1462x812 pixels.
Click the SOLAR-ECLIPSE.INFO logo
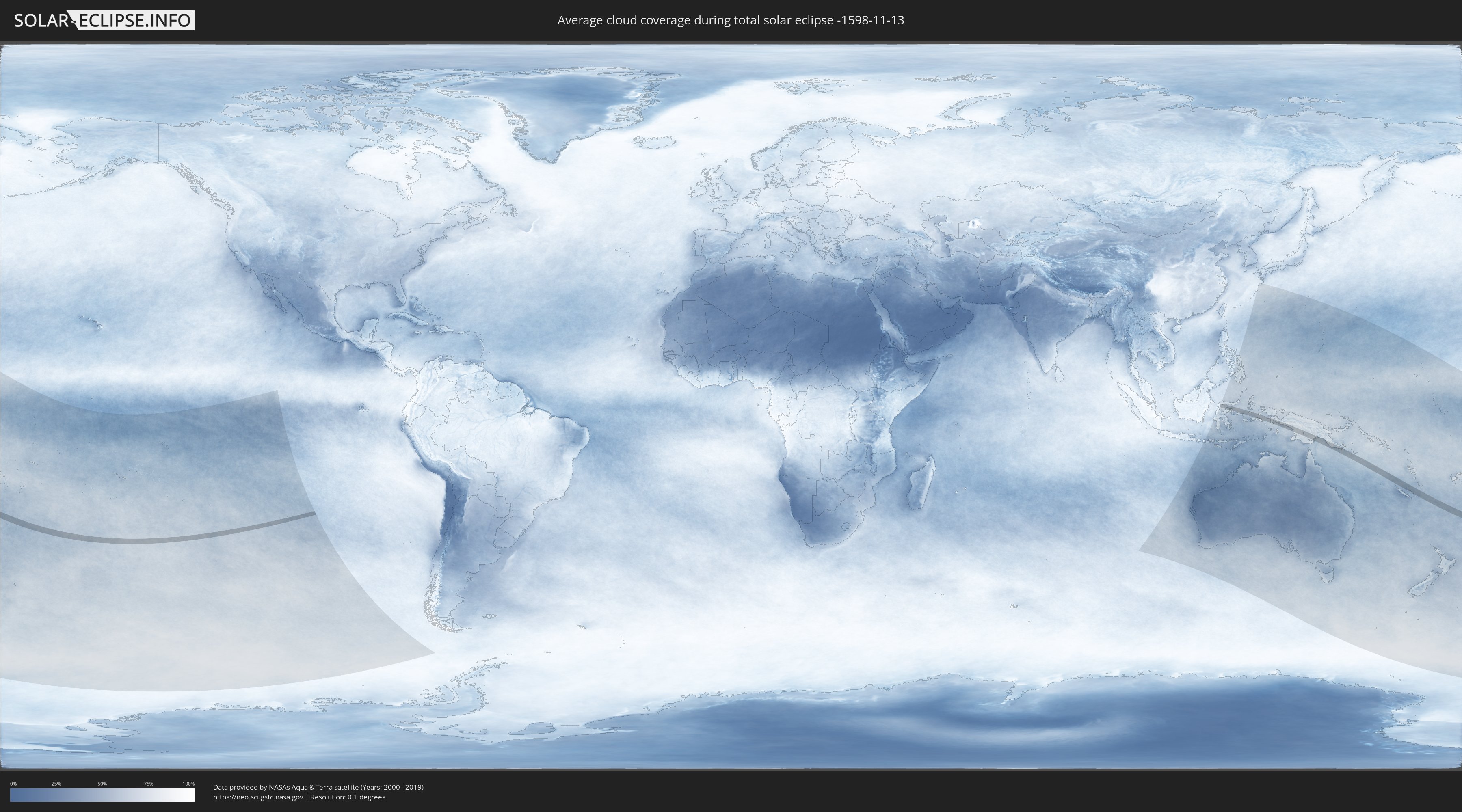(103, 20)
